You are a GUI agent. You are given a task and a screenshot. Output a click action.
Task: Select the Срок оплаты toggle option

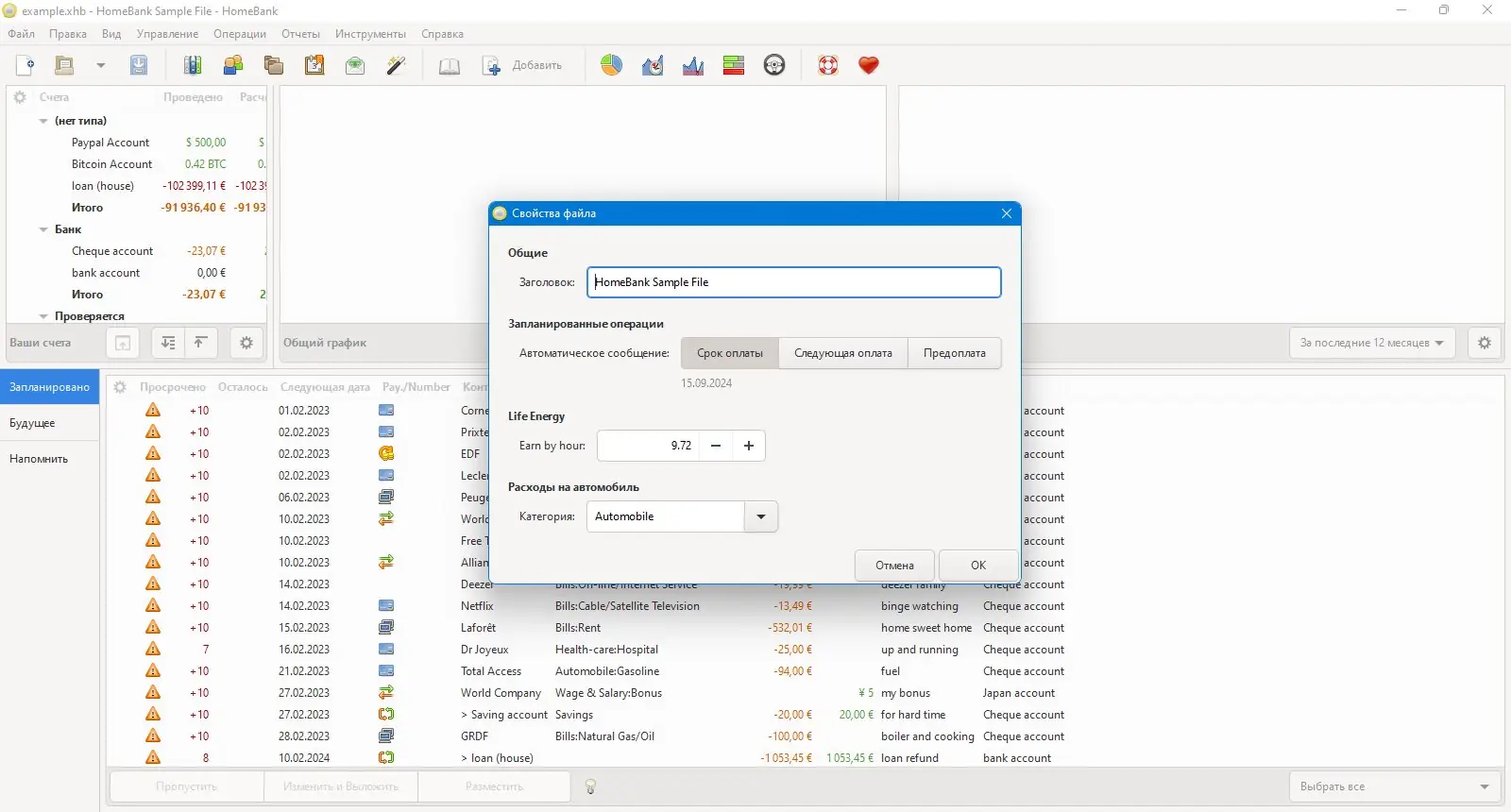coord(730,353)
